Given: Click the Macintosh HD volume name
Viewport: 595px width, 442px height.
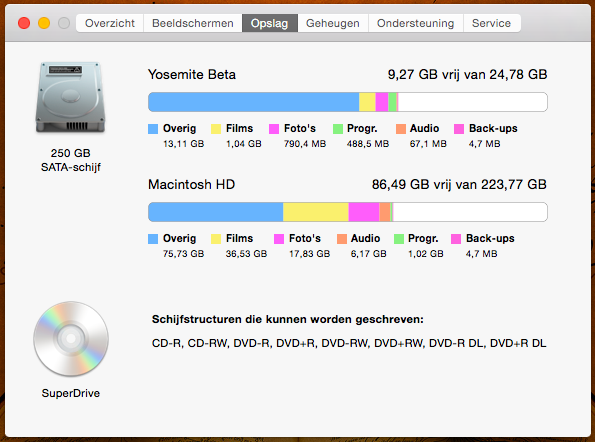Looking at the screenshot, I should click(191, 184).
